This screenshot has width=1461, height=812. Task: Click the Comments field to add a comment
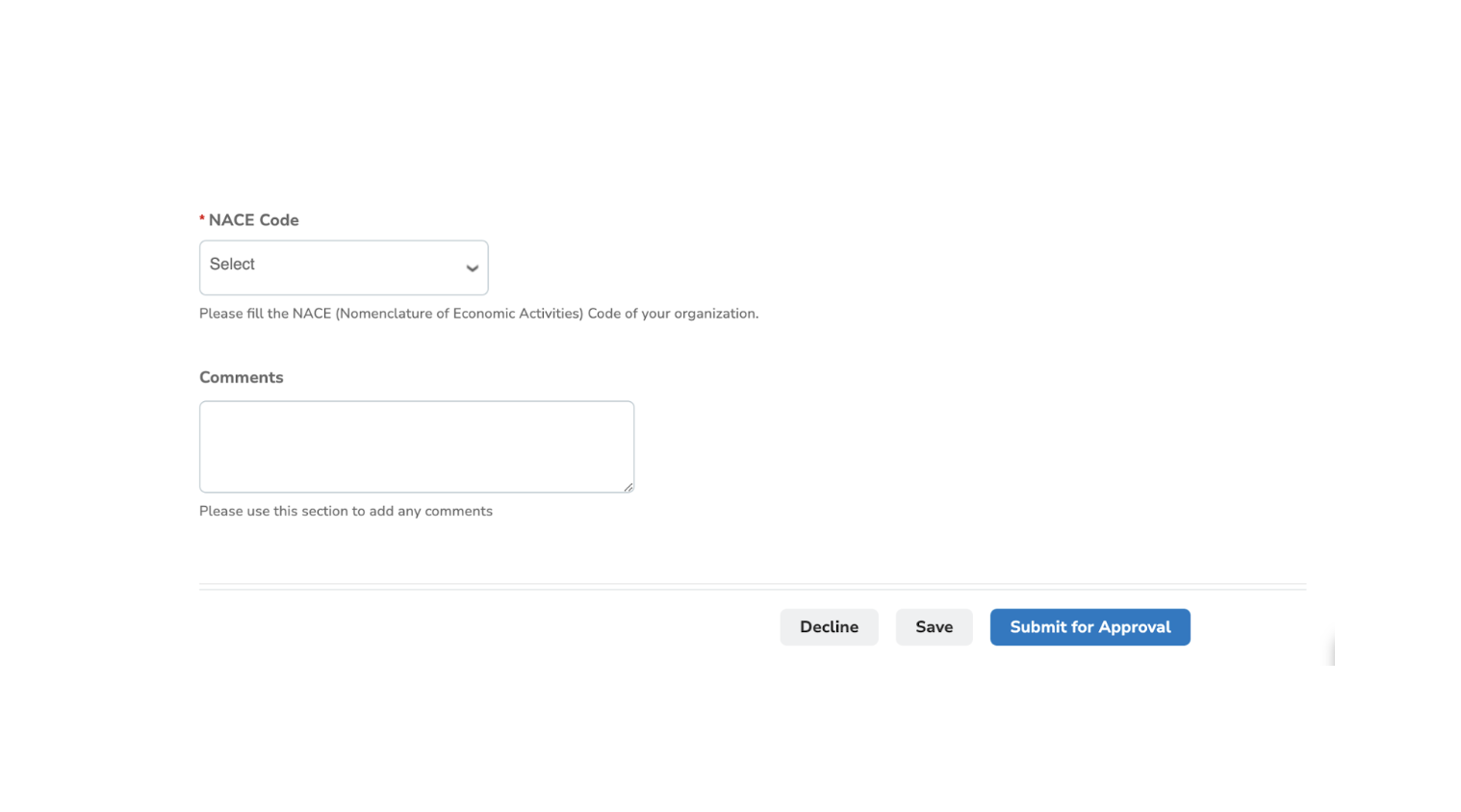(x=416, y=445)
